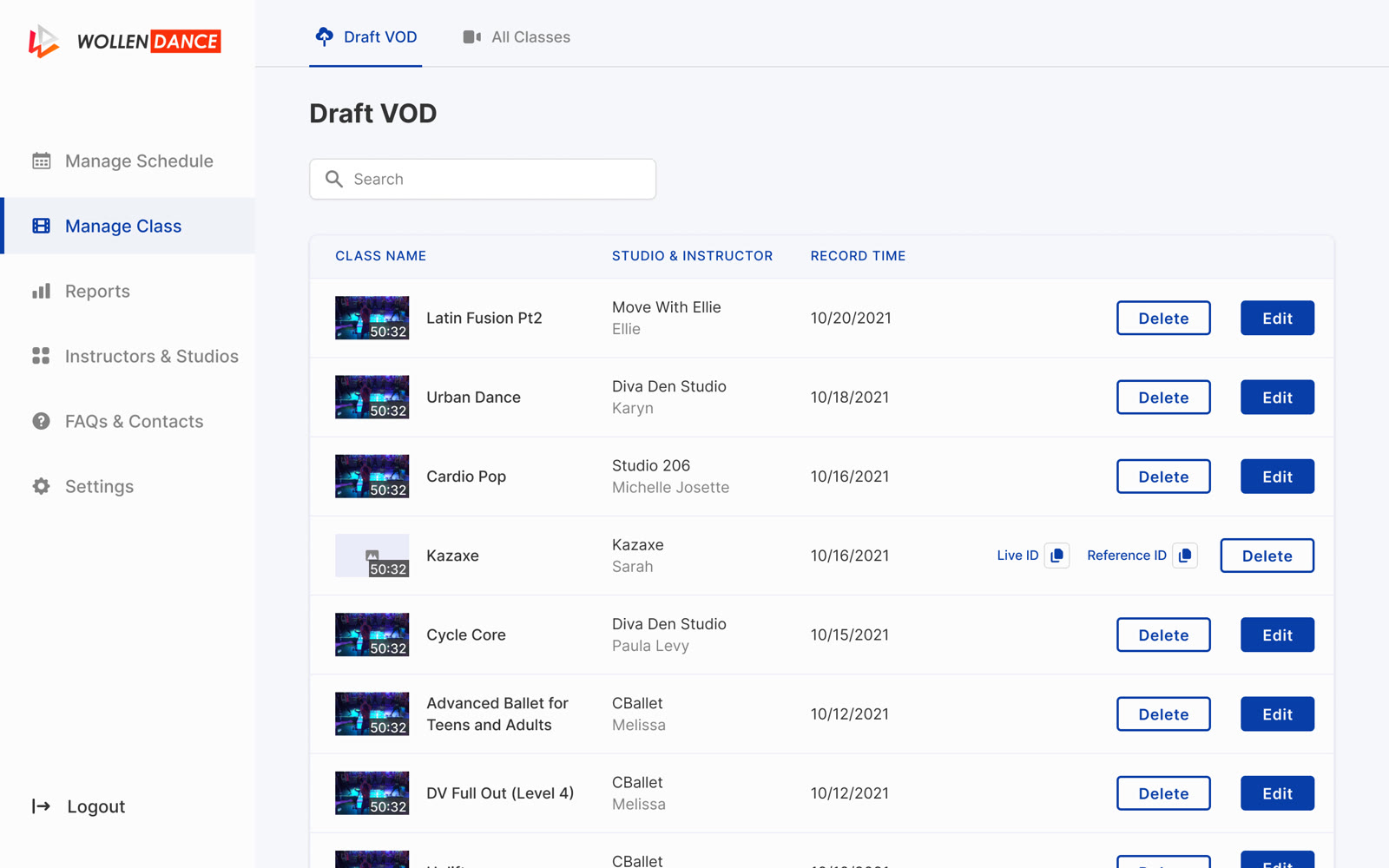Click the Instructors & Studios grid icon
This screenshot has width=1389, height=868.
pos(41,356)
